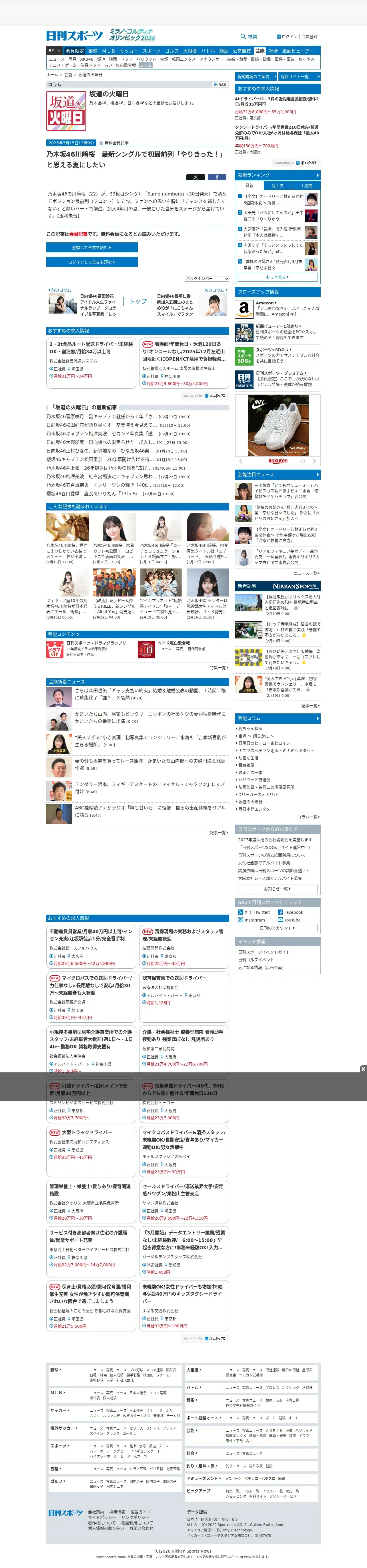Click the 日刊スポーツ PREMIUM icon
This screenshot has width=367, height=1568.
[244, 380]
